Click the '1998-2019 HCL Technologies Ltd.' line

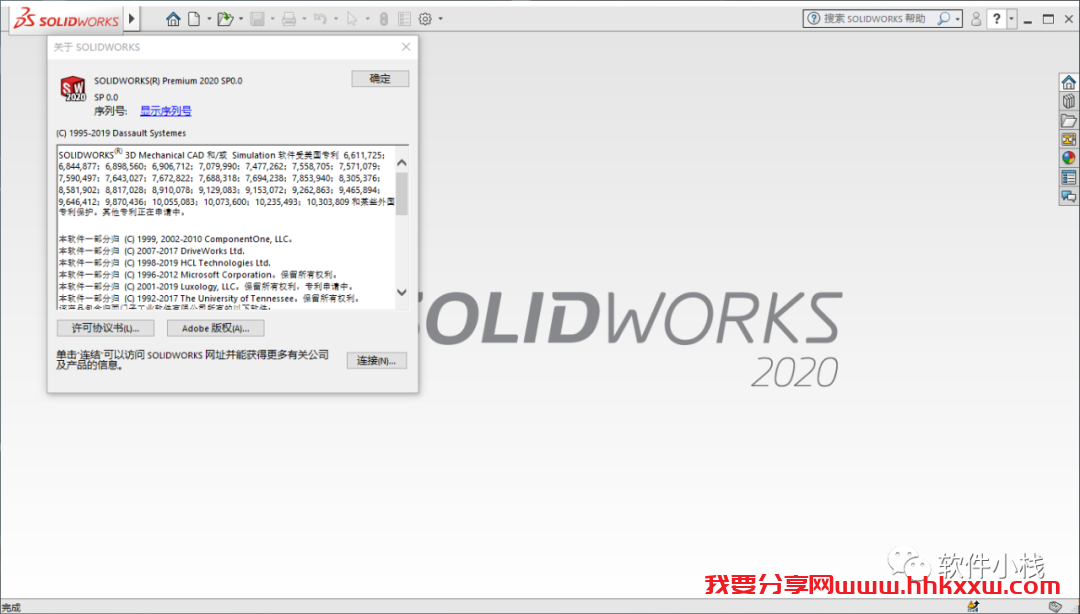[165, 263]
